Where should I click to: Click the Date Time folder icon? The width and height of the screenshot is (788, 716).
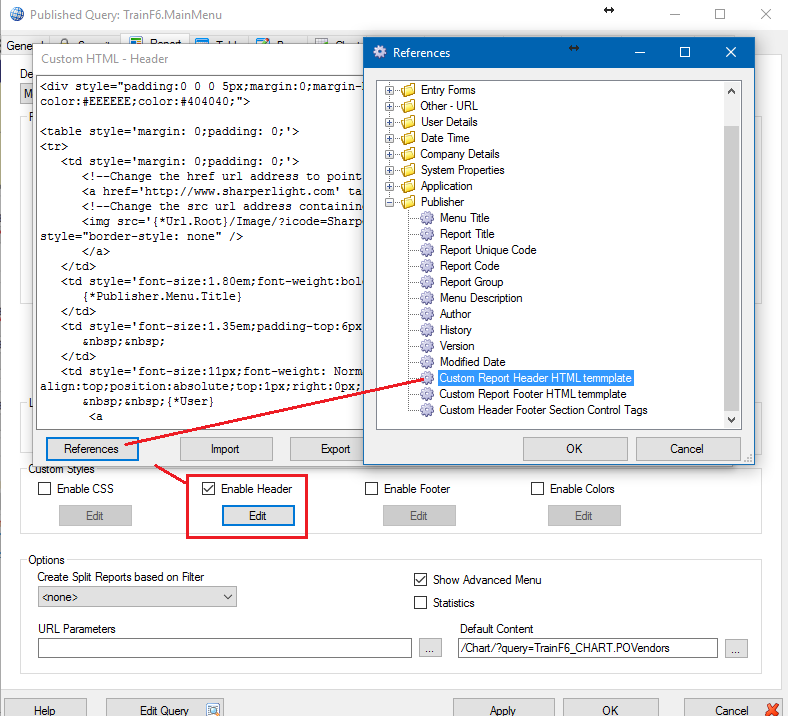point(409,138)
